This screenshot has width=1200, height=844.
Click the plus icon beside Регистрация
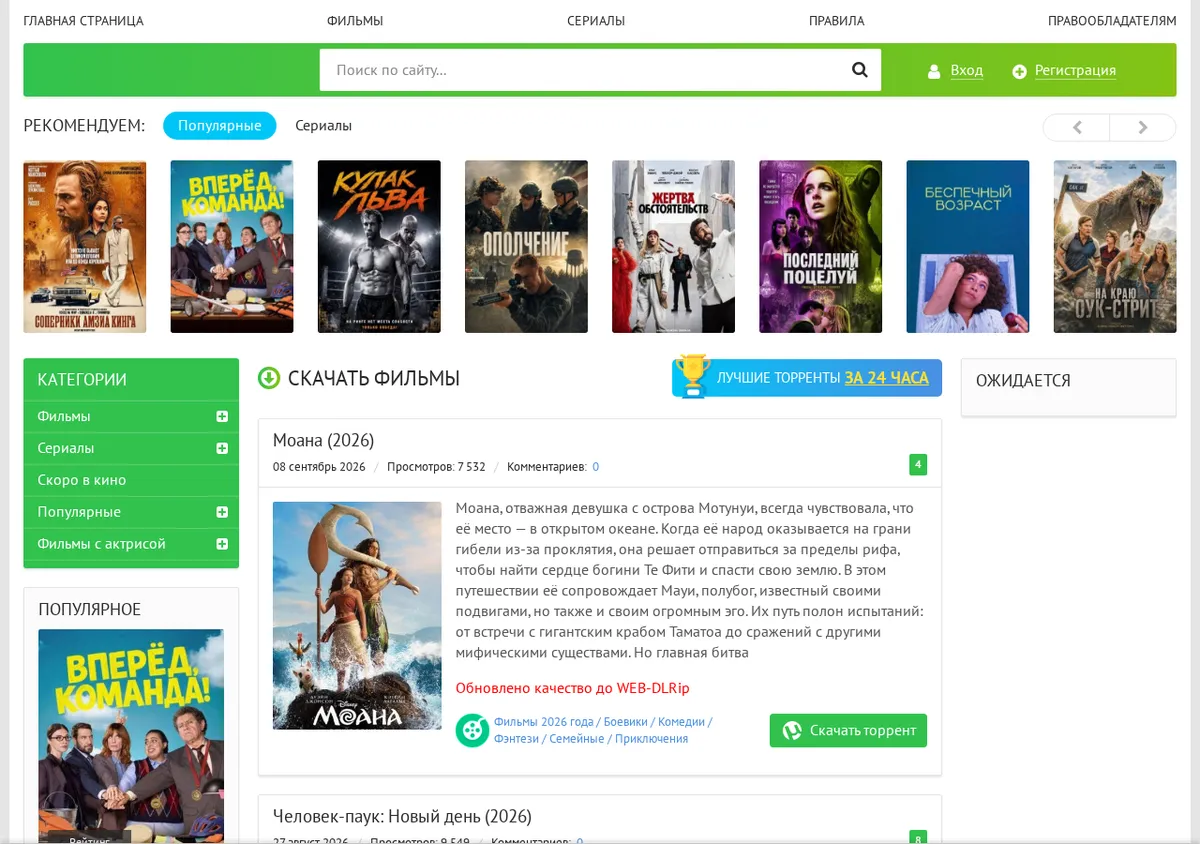click(1019, 71)
